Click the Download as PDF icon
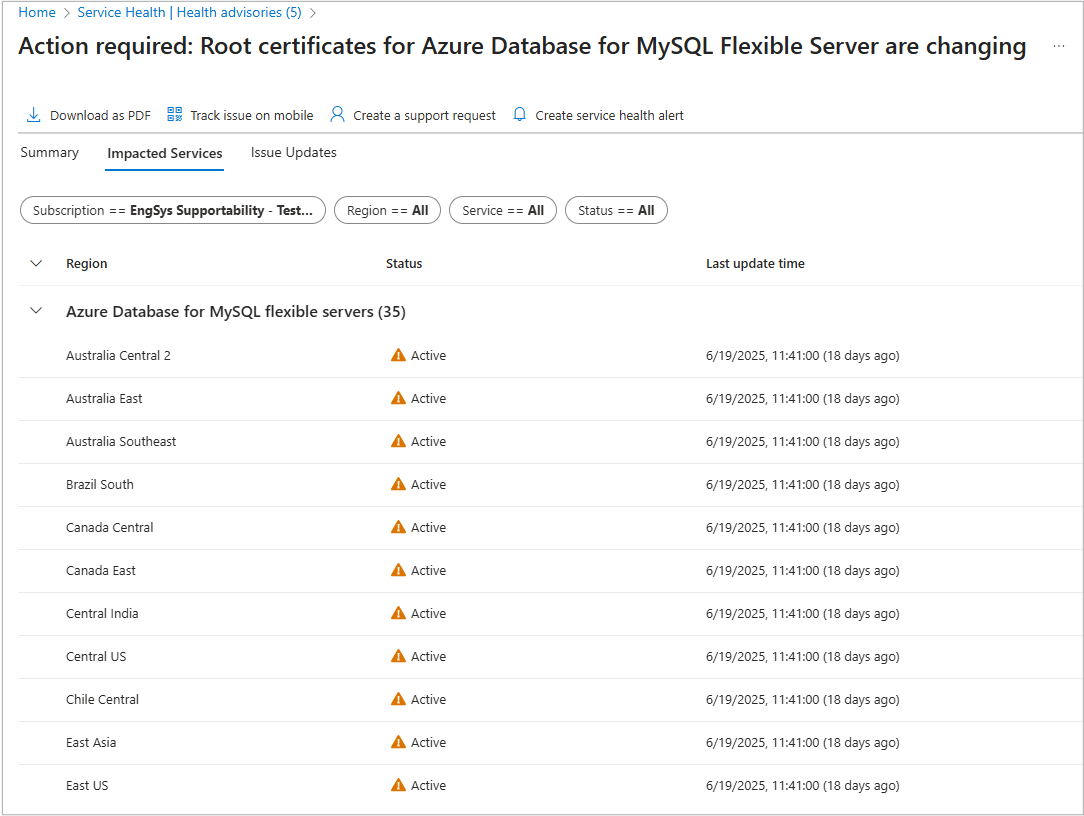Image resolution: width=1084 pixels, height=816 pixels. (x=33, y=115)
